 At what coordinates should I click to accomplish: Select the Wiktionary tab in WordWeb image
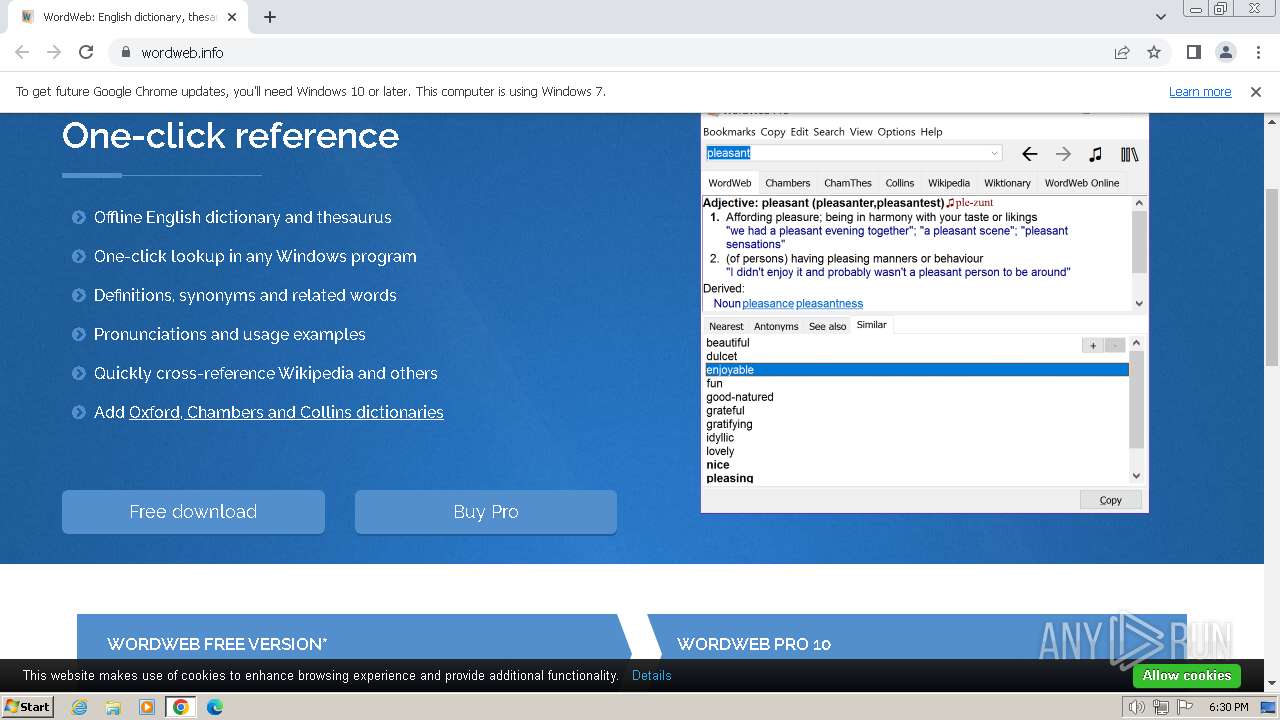click(x=1007, y=183)
